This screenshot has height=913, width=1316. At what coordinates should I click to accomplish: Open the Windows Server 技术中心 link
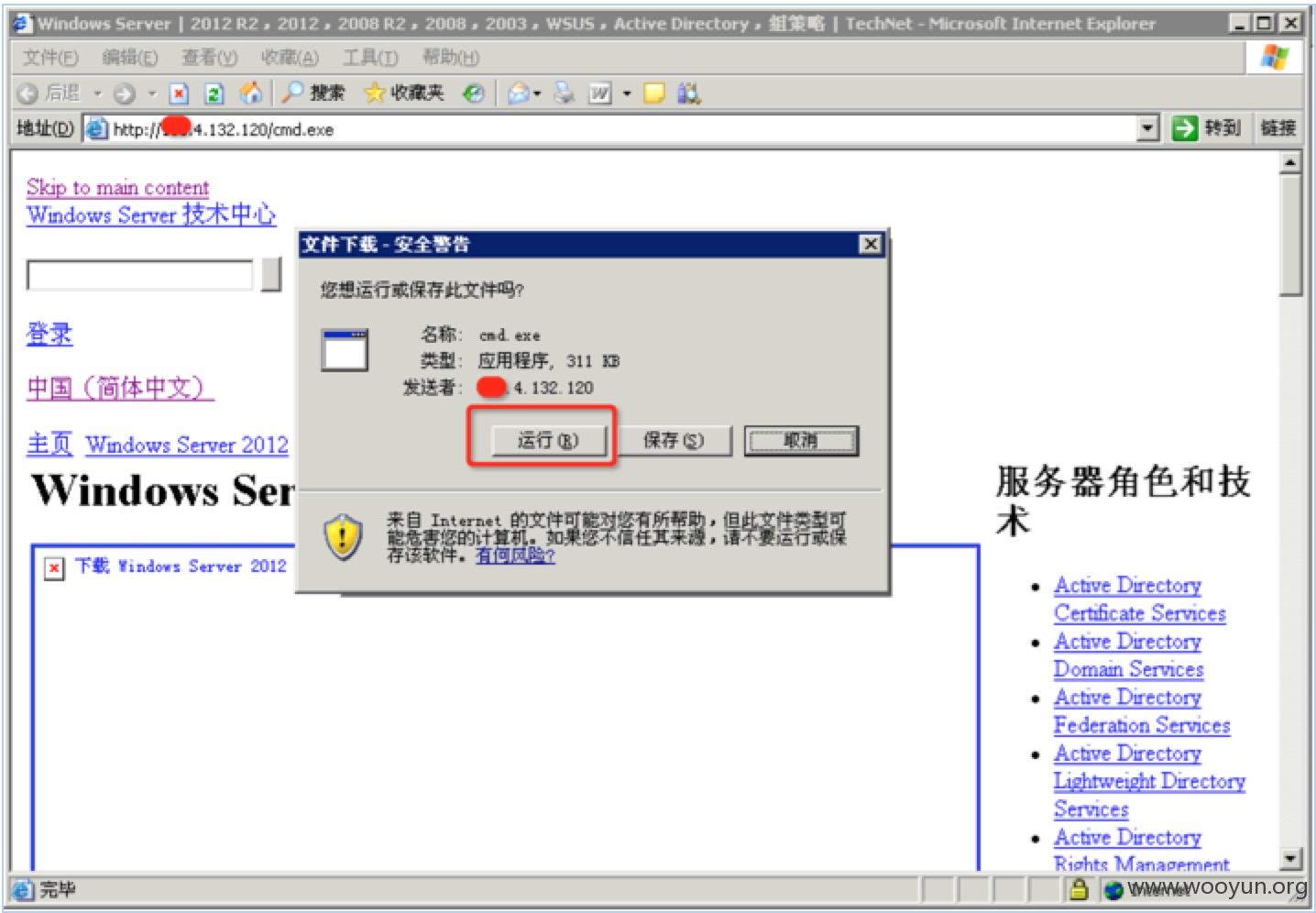click(151, 214)
